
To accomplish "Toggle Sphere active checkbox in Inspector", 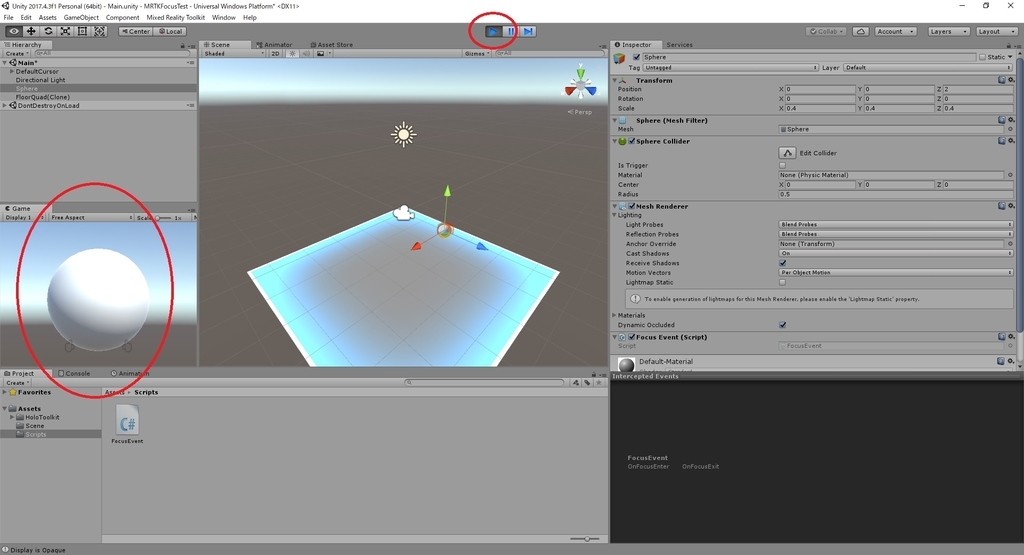I will (x=637, y=57).
